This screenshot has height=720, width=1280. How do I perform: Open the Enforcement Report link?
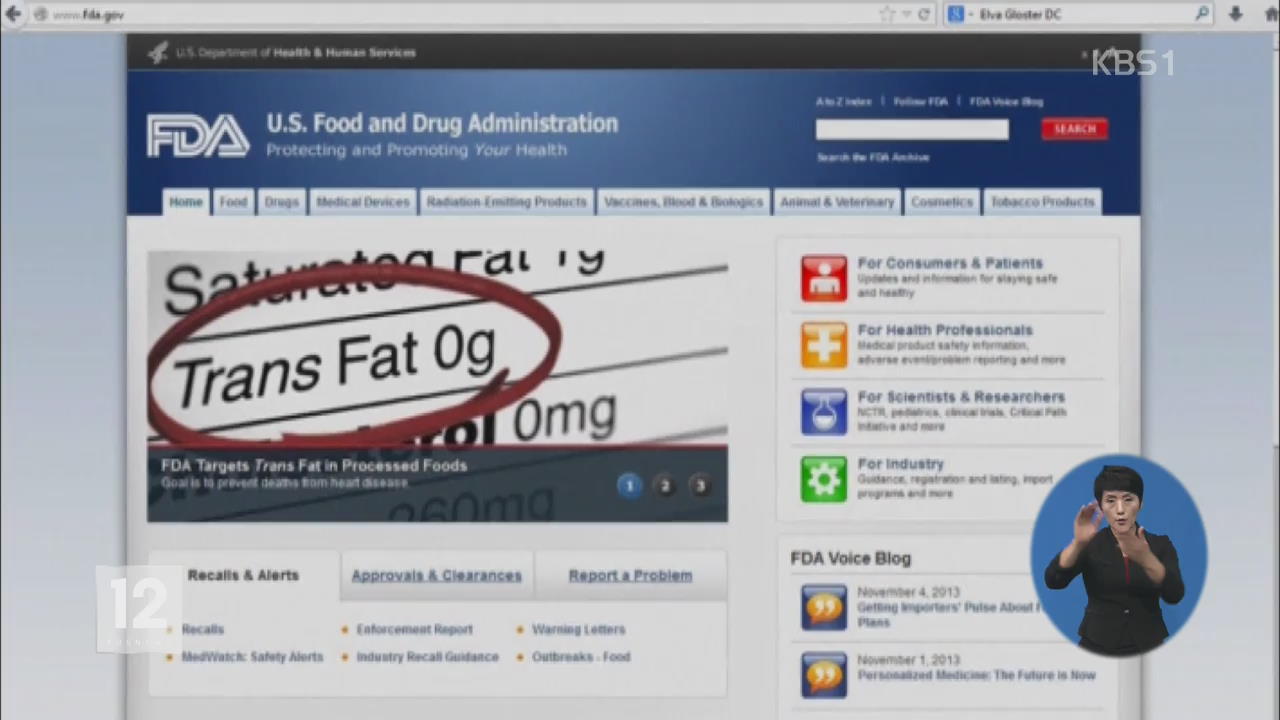(x=414, y=630)
